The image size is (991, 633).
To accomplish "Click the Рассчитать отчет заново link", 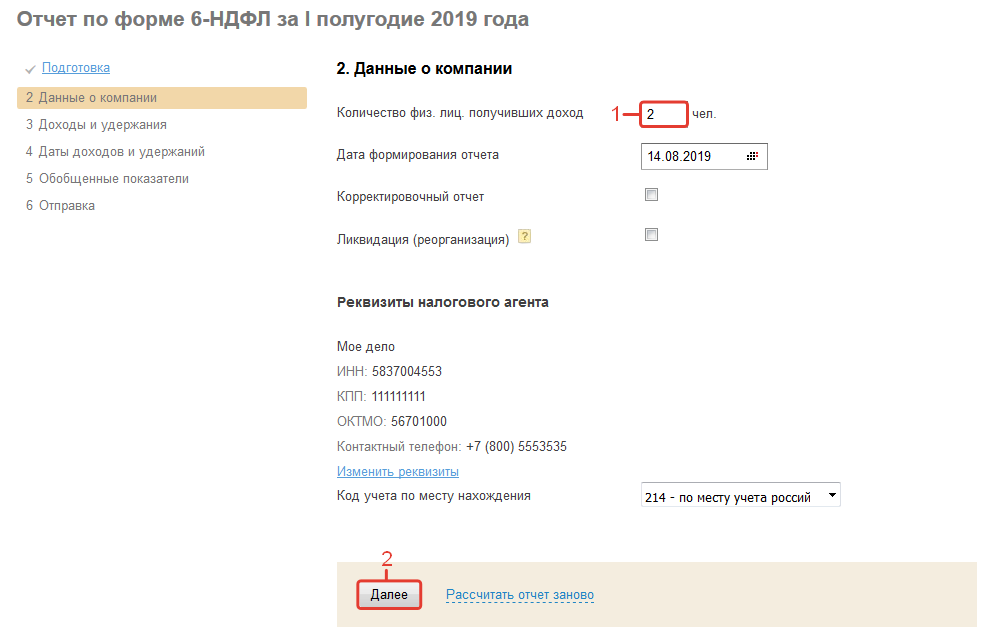I will tap(520, 594).
